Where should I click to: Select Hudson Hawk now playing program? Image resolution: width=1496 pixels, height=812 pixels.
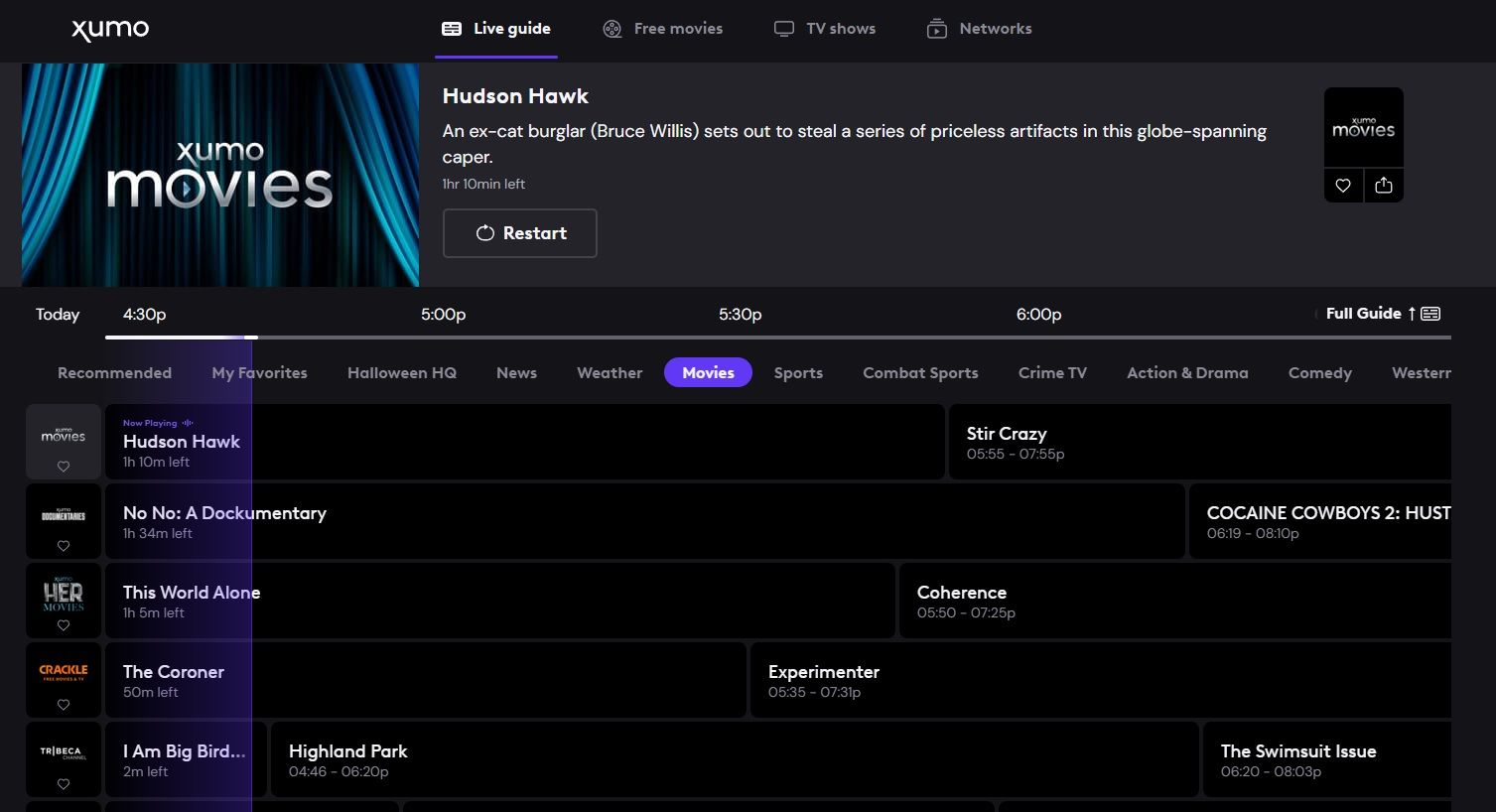click(525, 442)
